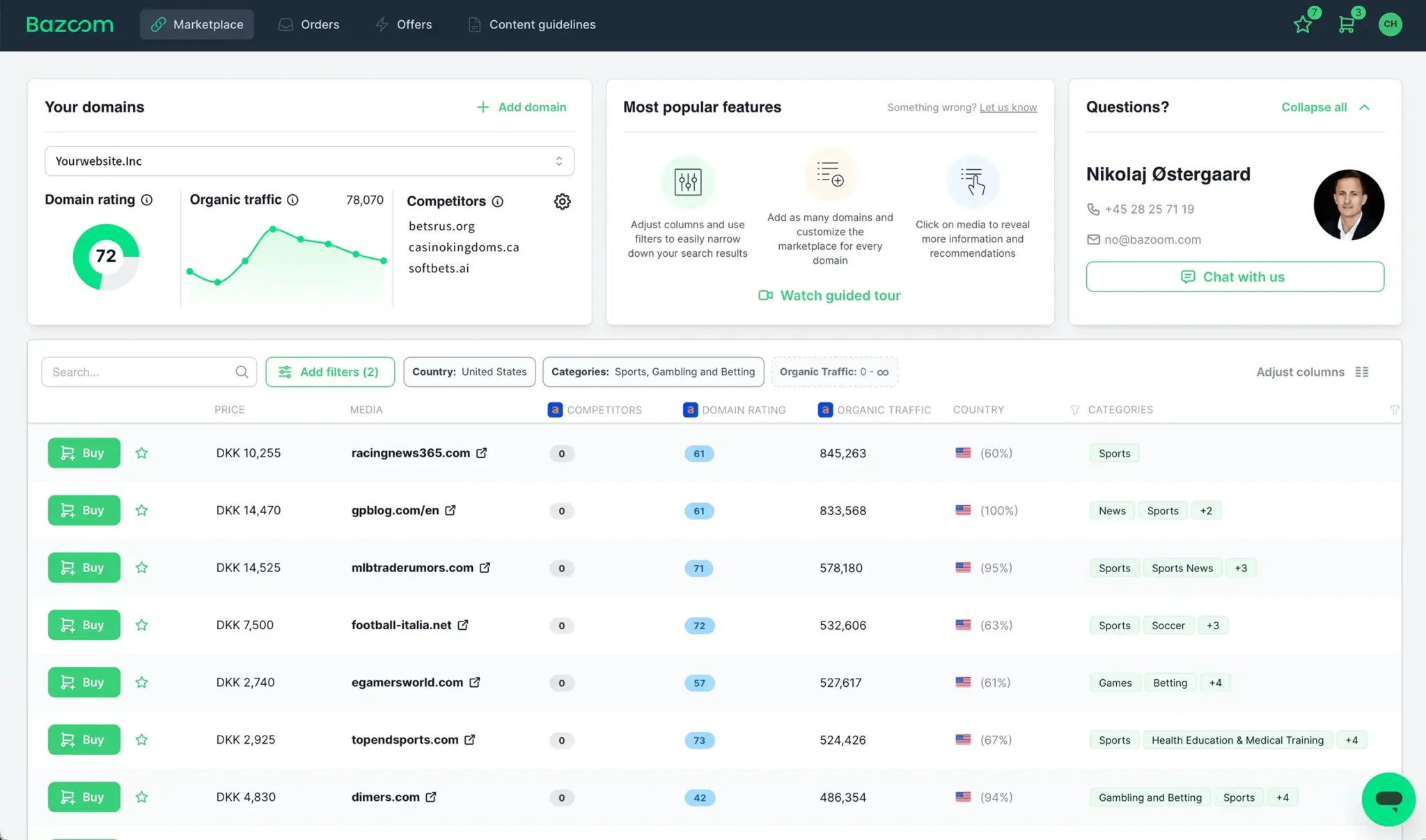The height and width of the screenshot is (840, 1426).
Task: Click search magnifier icon
Action: pos(242,372)
